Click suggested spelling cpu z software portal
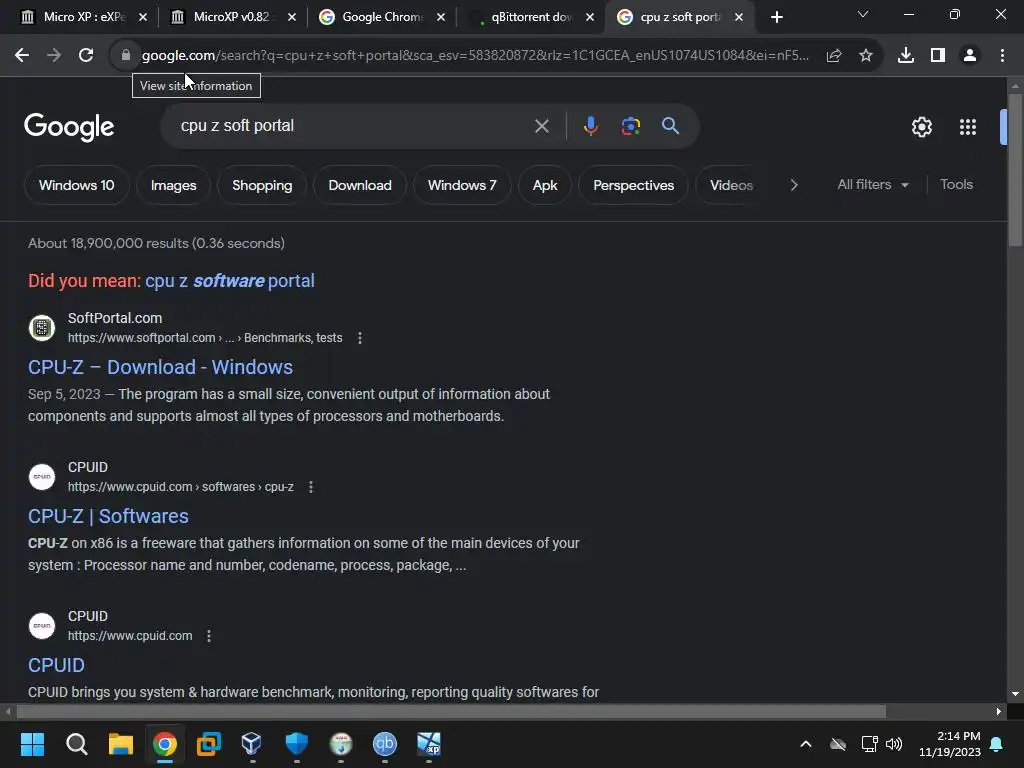Viewport: 1024px width, 768px height. 229,281
